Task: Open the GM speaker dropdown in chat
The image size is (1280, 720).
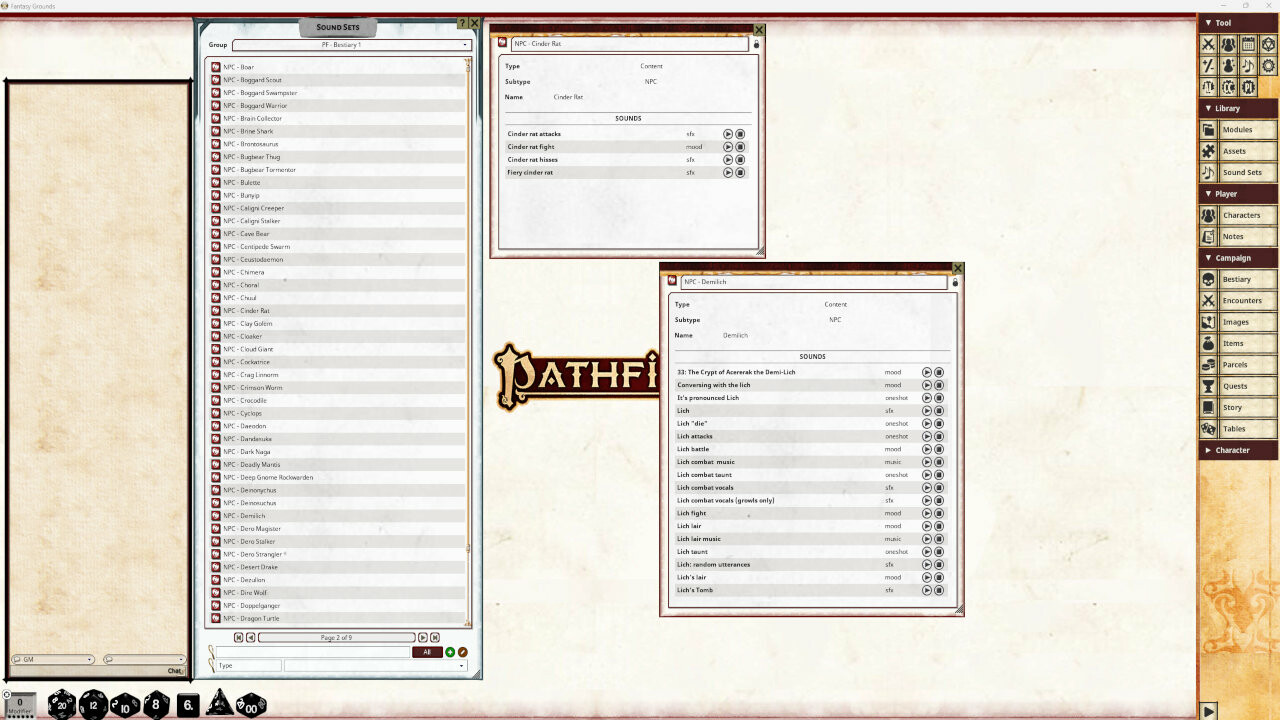Action: click(53, 660)
